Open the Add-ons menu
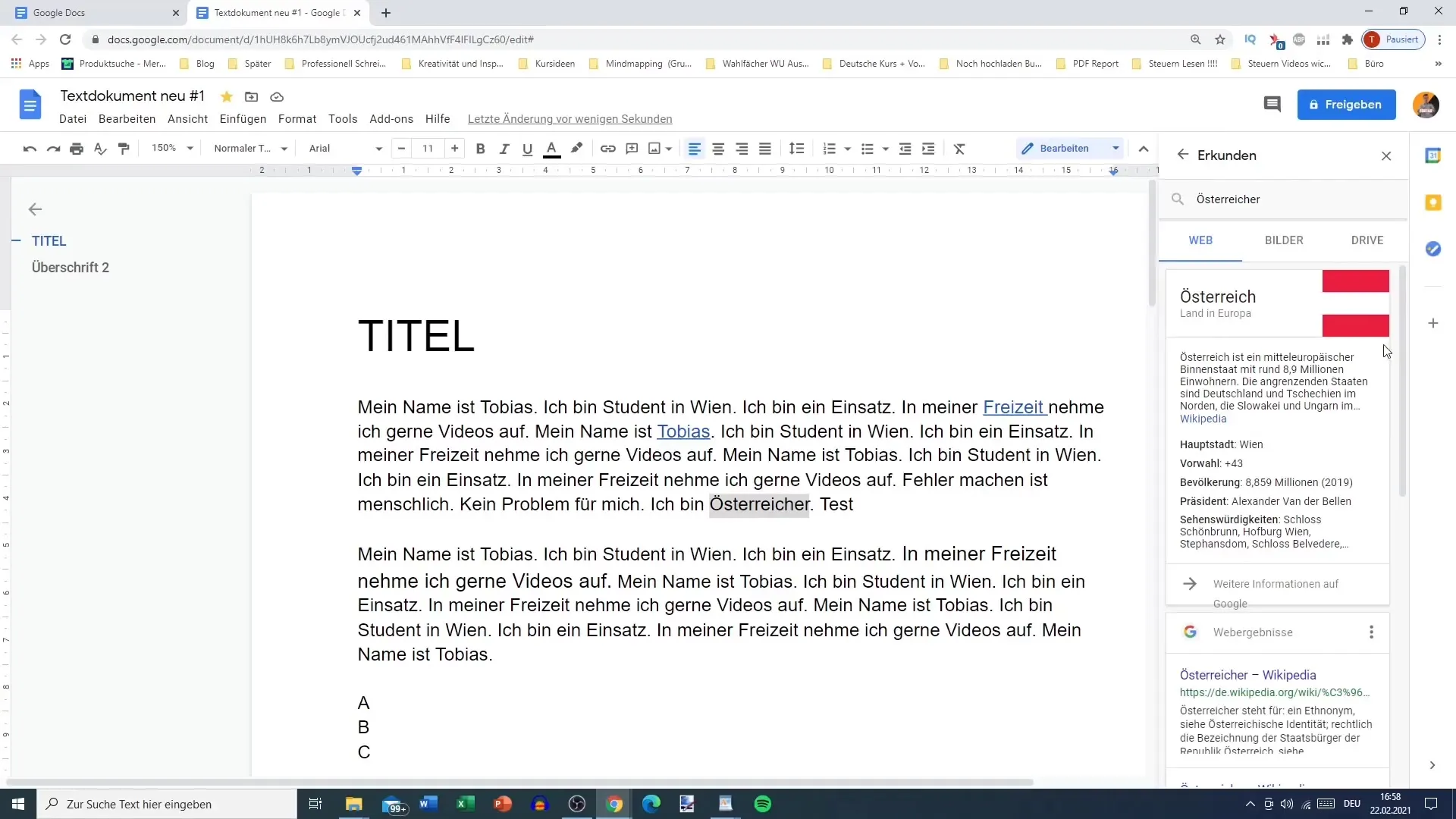This screenshot has width=1456, height=819. pyautogui.click(x=391, y=119)
